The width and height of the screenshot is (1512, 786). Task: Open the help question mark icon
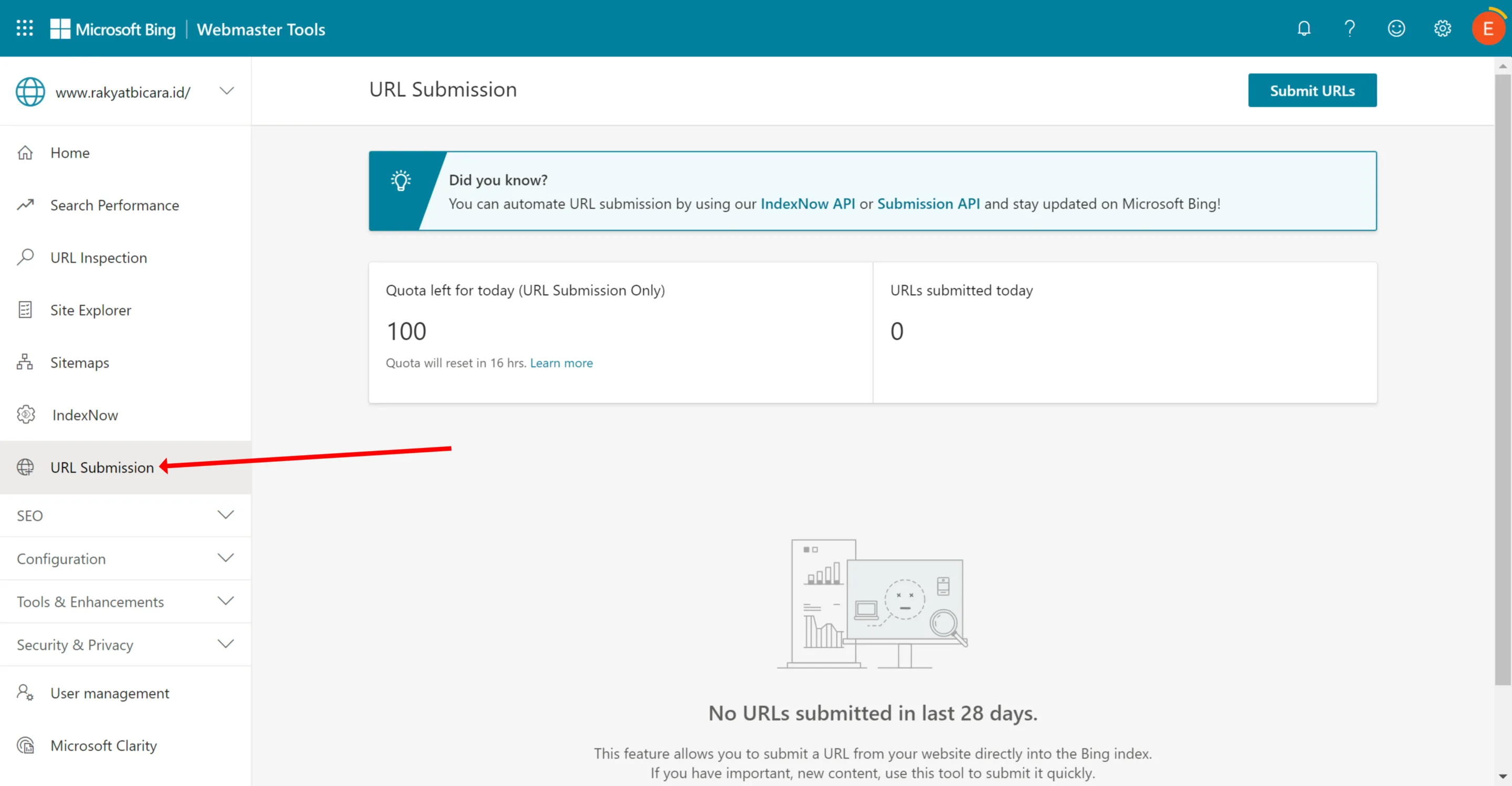tap(1349, 28)
